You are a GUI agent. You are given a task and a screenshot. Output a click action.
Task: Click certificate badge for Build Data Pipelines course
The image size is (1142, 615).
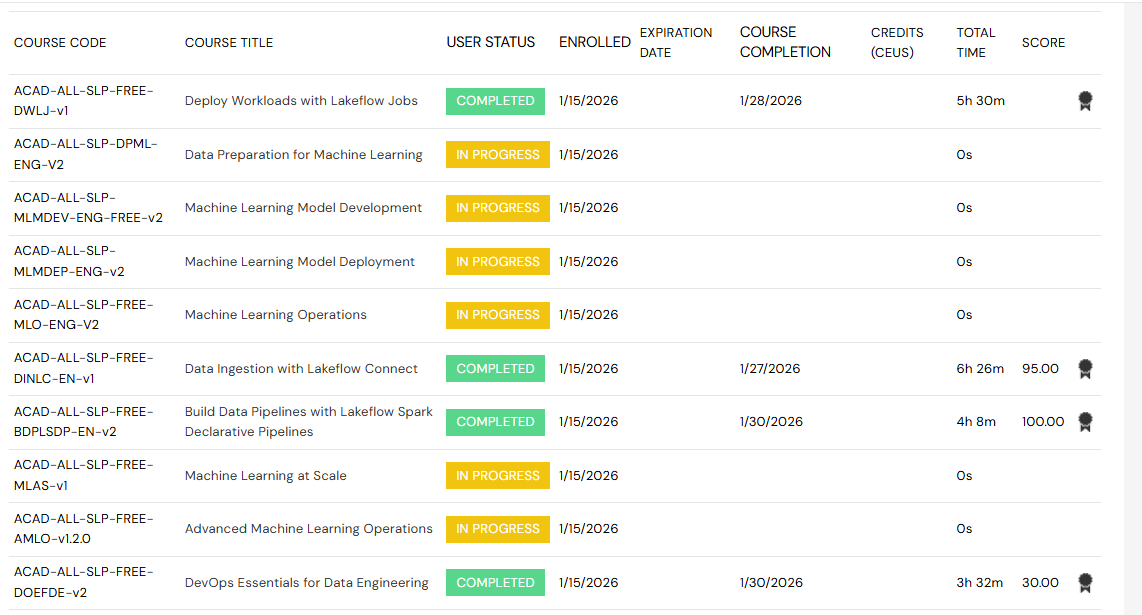[x=1085, y=422]
